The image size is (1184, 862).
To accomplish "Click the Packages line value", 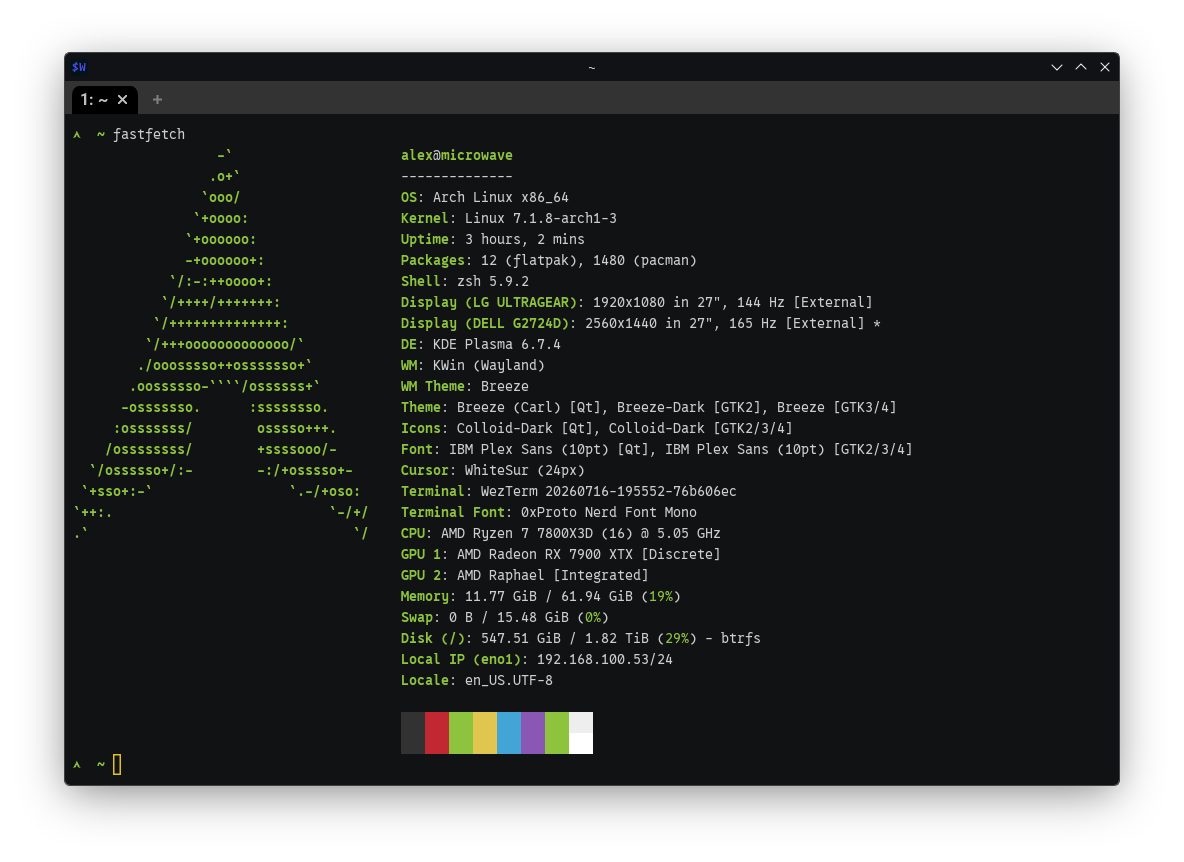I will (x=589, y=260).
